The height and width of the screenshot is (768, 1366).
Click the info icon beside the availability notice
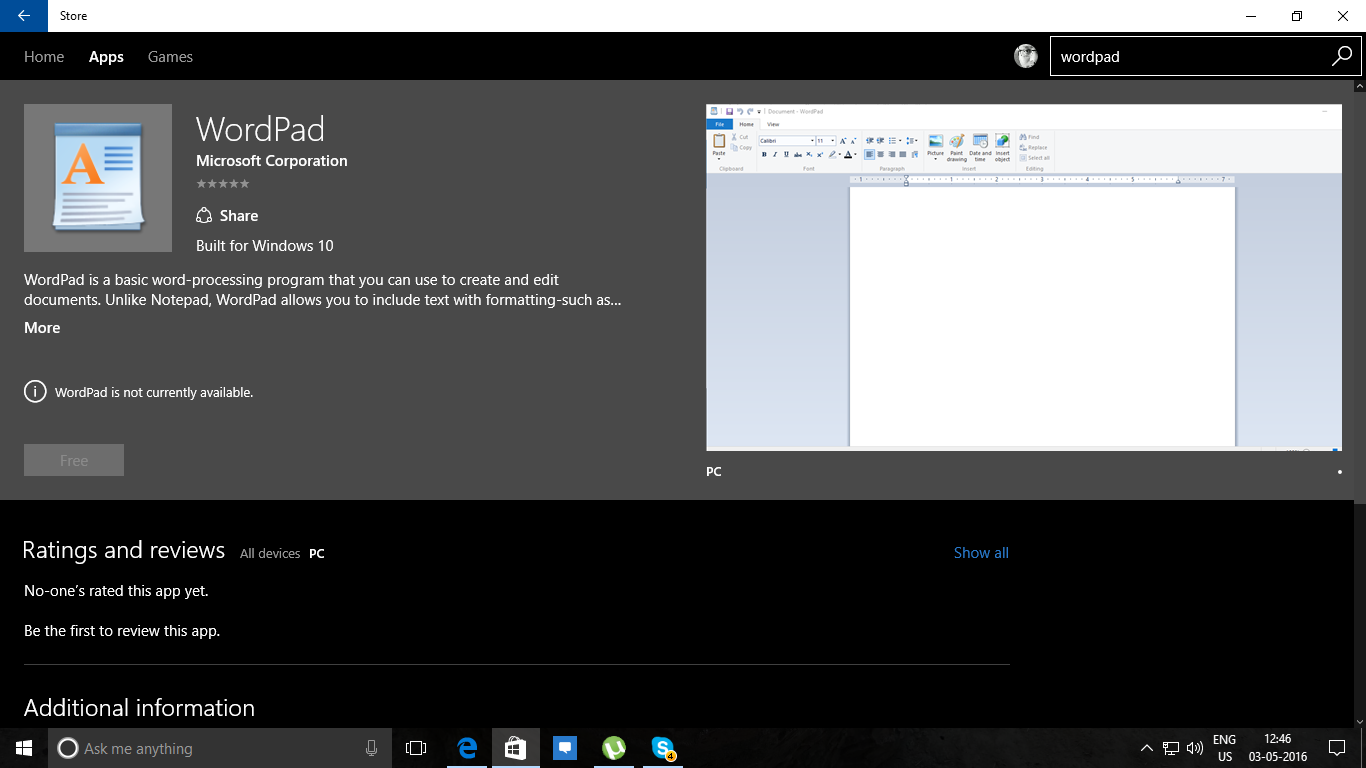[35, 392]
